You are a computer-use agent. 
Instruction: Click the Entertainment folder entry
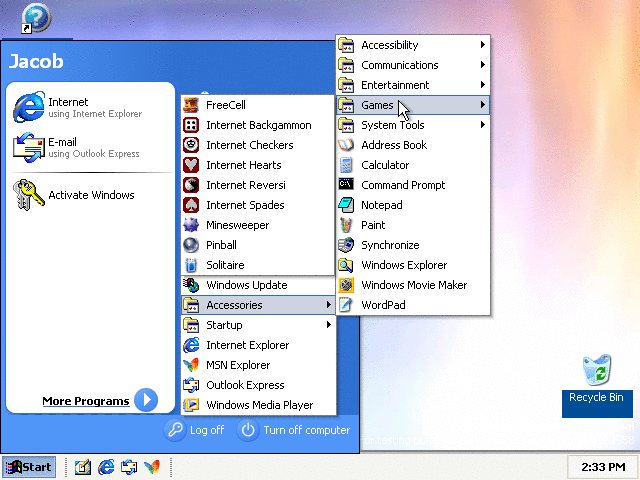coord(413,85)
